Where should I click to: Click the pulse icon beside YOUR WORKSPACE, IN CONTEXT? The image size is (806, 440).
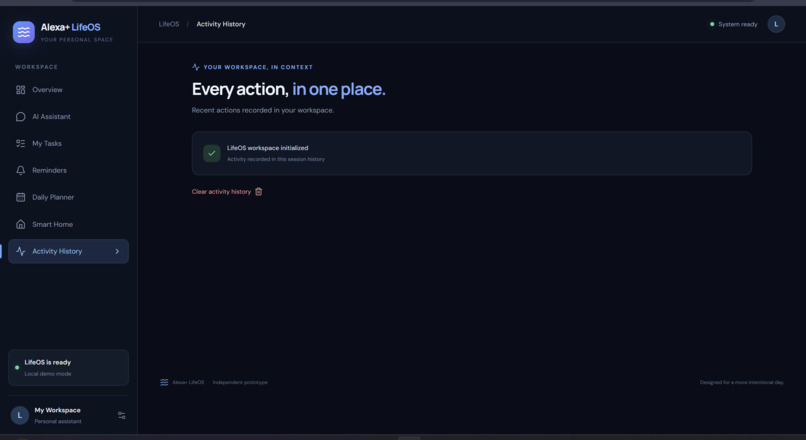(196, 67)
